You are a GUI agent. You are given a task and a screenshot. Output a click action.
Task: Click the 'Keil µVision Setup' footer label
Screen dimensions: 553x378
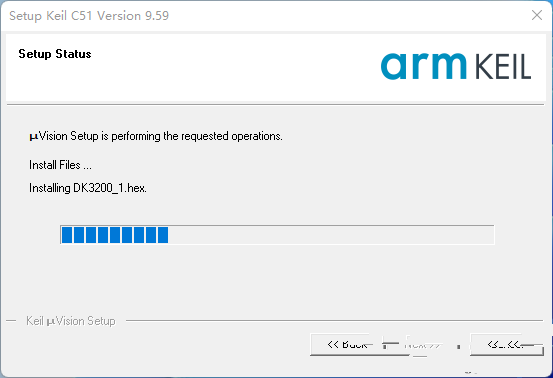coord(71,321)
